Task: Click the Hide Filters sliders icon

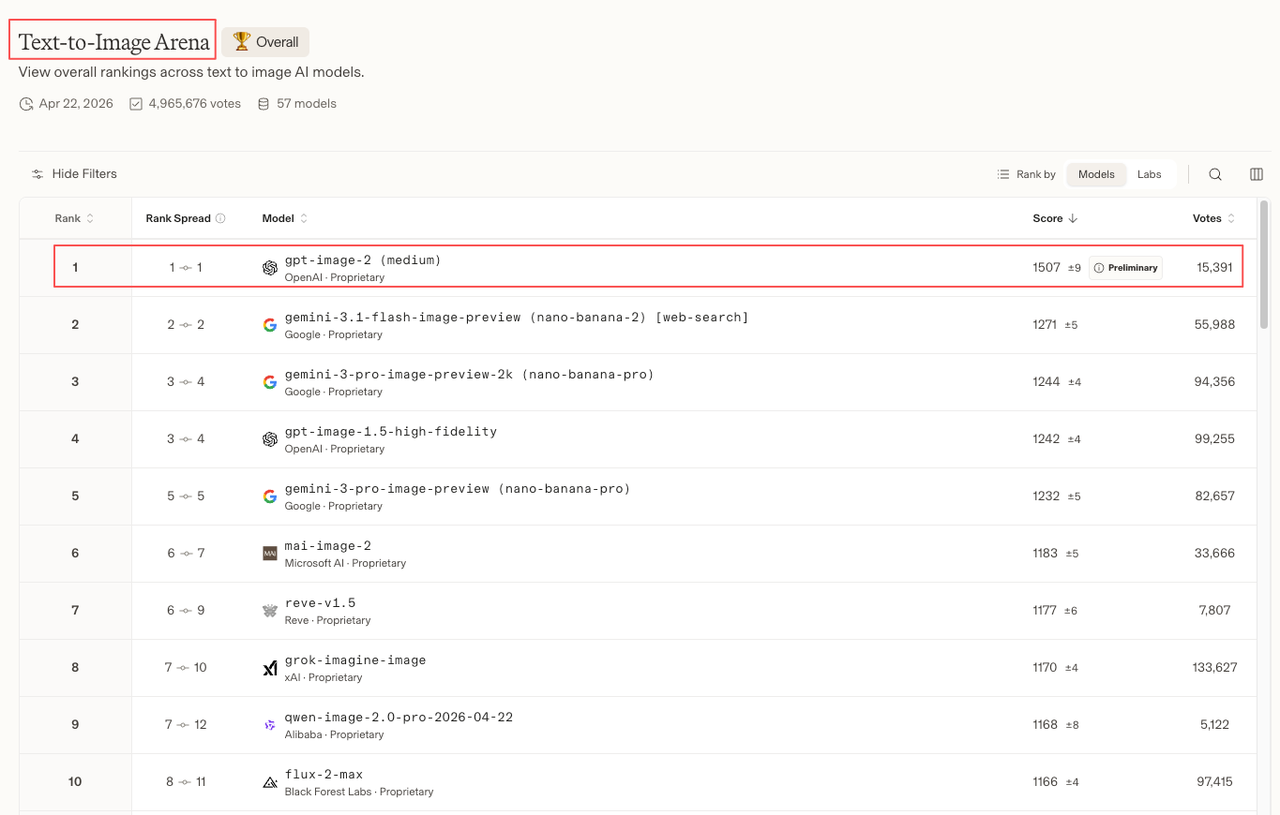Action: click(37, 174)
